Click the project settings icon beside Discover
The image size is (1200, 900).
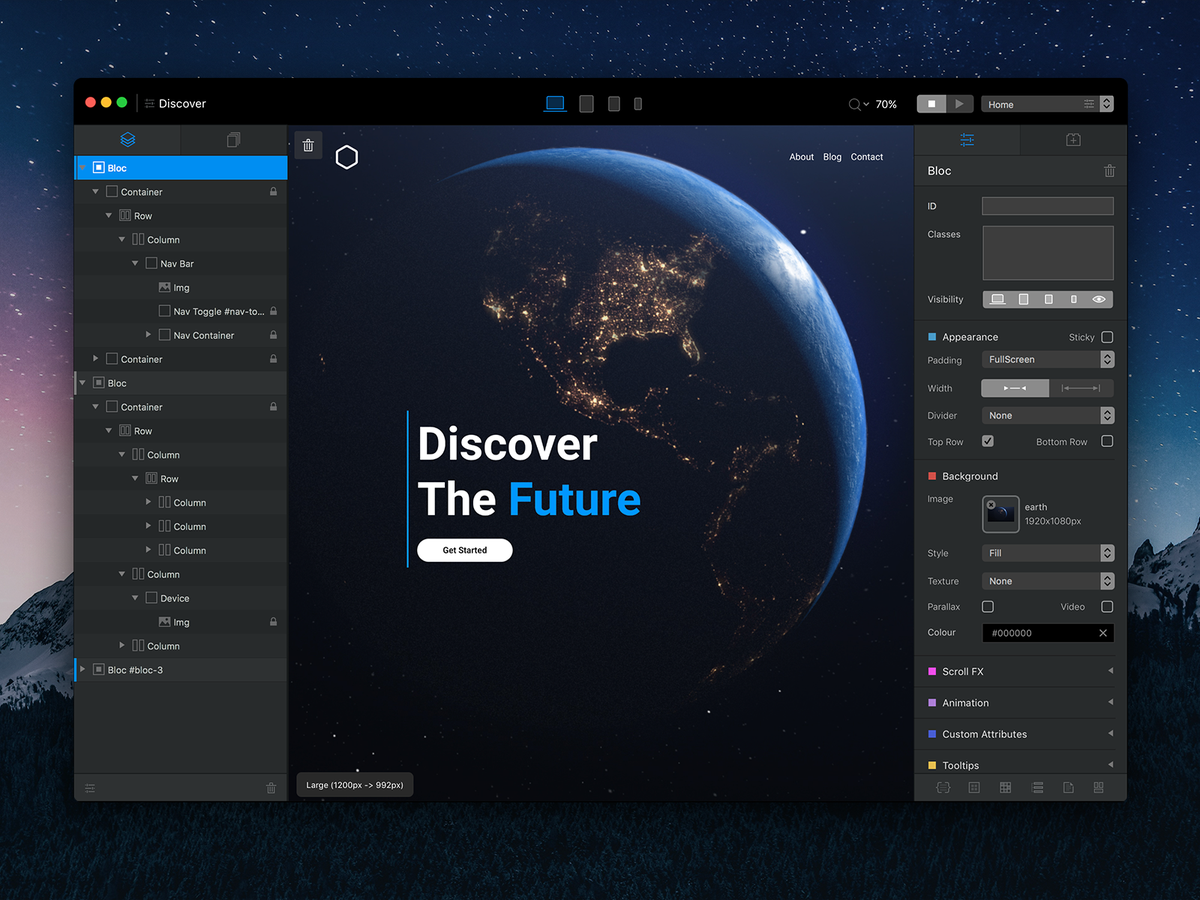(150, 103)
